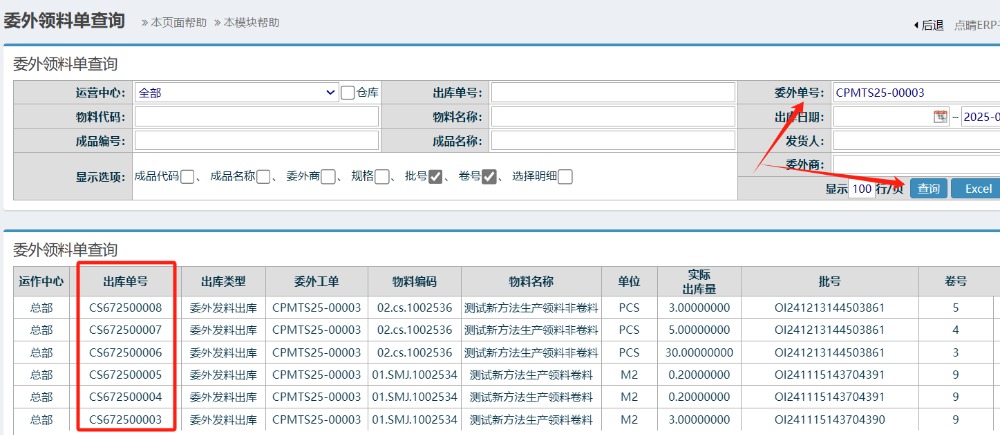Click the 查询 search button
Viewport: 1000px width, 435px height.
(x=928, y=189)
